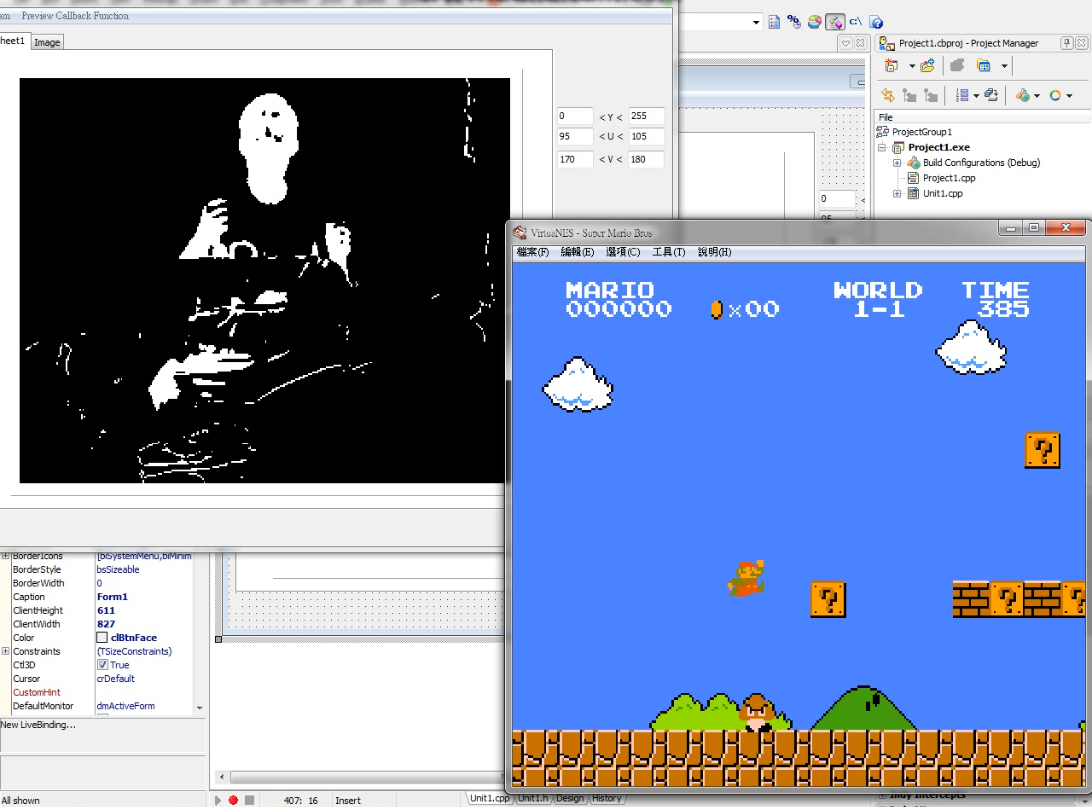
Task: Click the build groups stacked windows icon
Action: 991,95
